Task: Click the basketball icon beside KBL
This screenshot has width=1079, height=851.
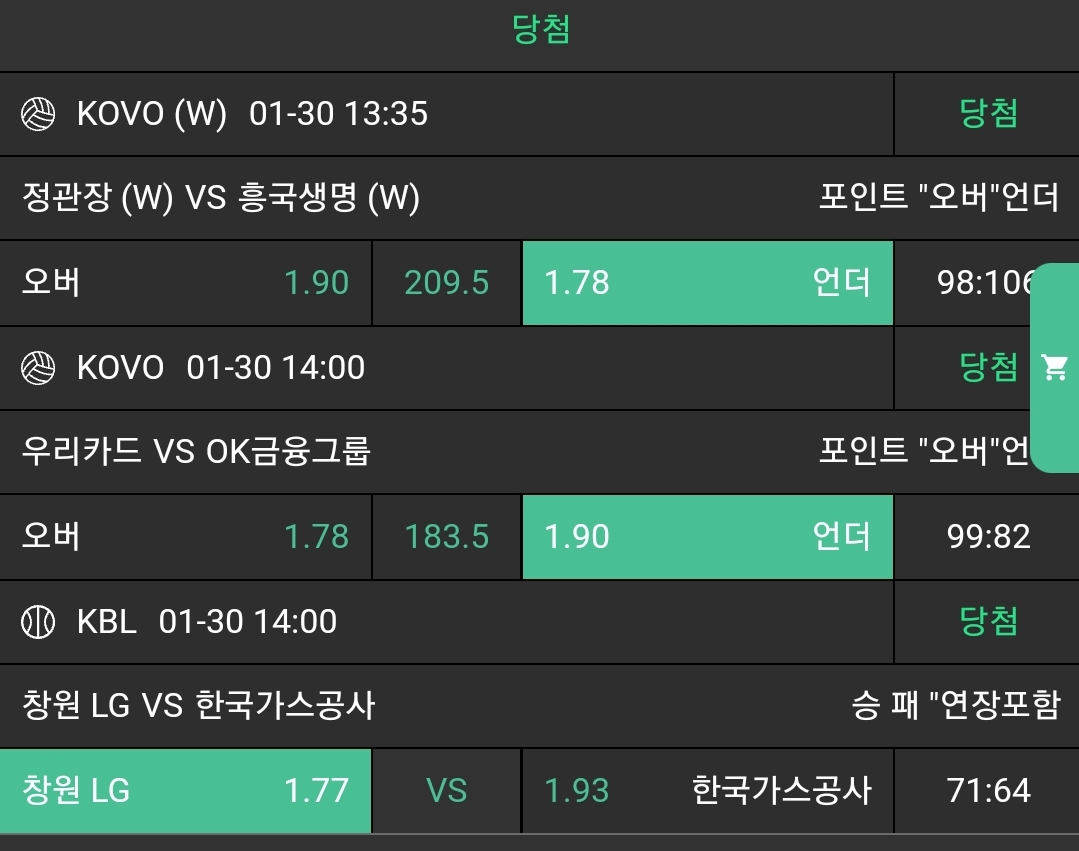Action: [38, 622]
